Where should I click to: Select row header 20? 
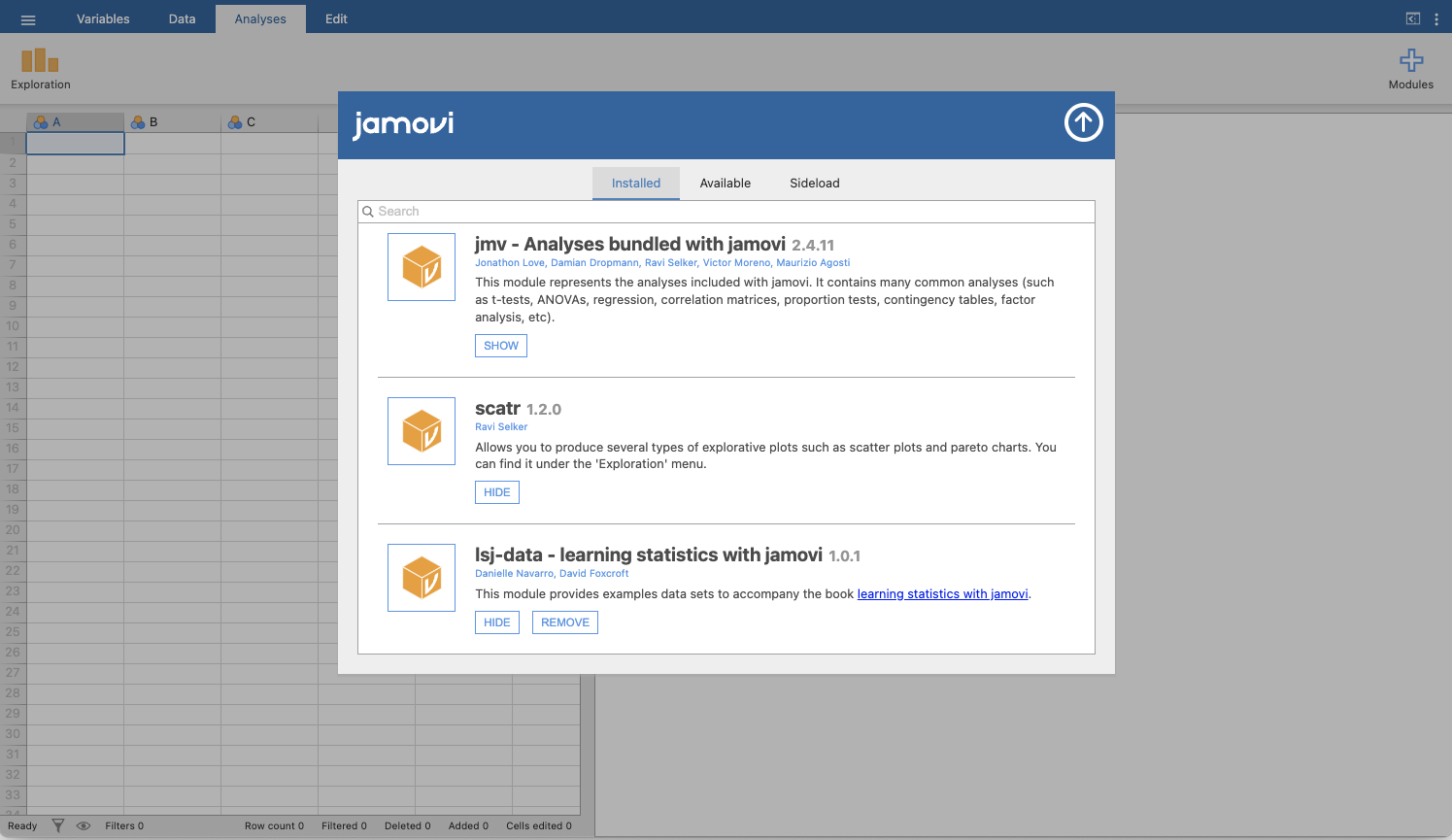(x=13, y=530)
